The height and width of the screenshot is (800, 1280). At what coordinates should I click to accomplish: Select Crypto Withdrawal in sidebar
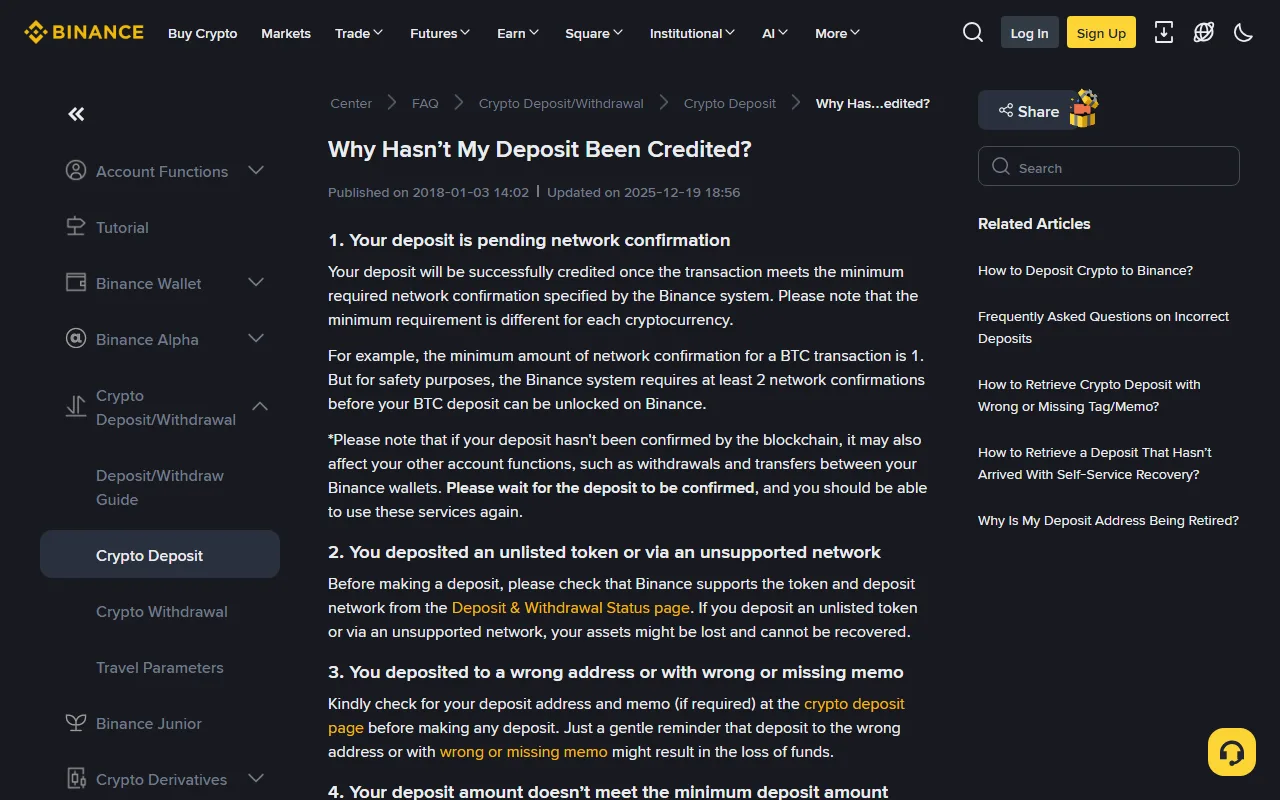click(x=162, y=611)
